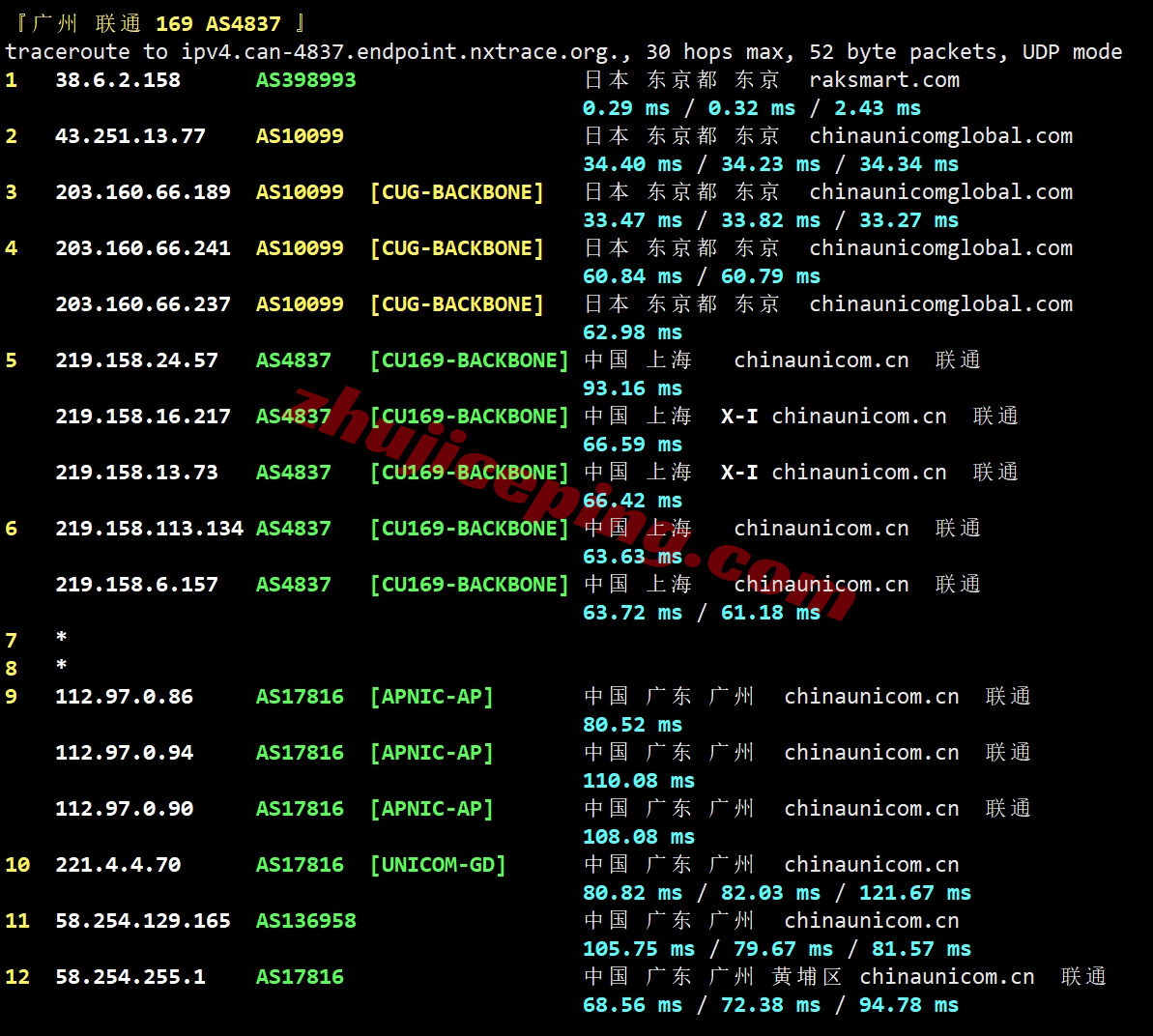Click IP 112.97.0.94

coord(125,753)
